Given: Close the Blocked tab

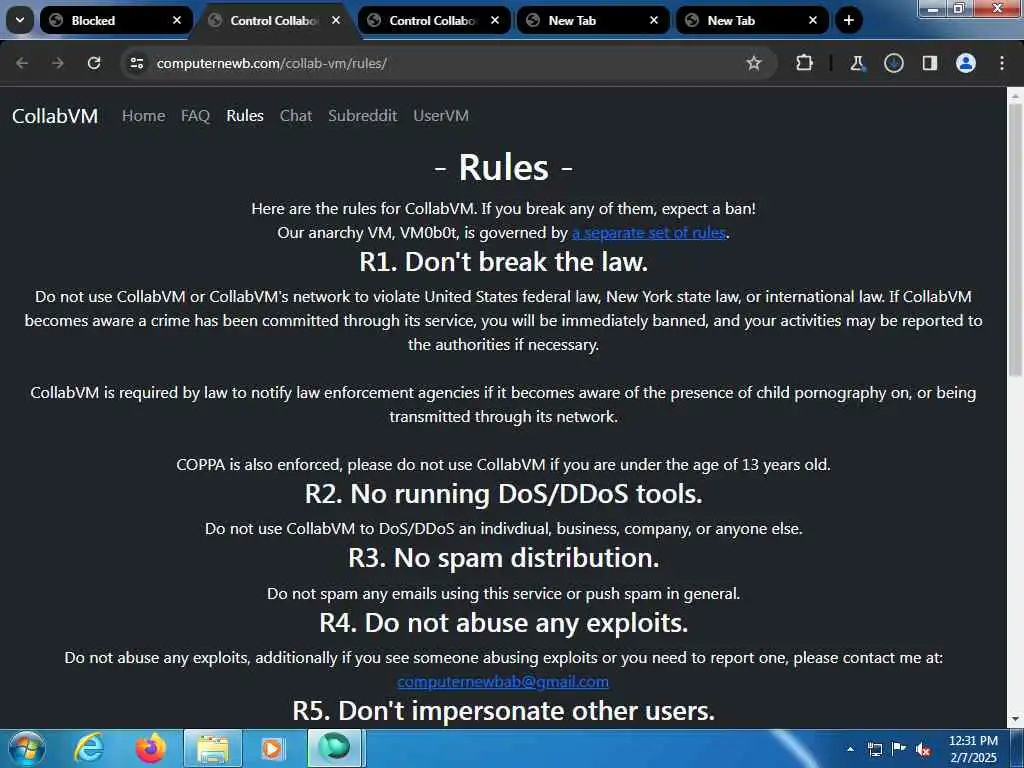Looking at the screenshot, I should pyautogui.click(x=177, y=20).
